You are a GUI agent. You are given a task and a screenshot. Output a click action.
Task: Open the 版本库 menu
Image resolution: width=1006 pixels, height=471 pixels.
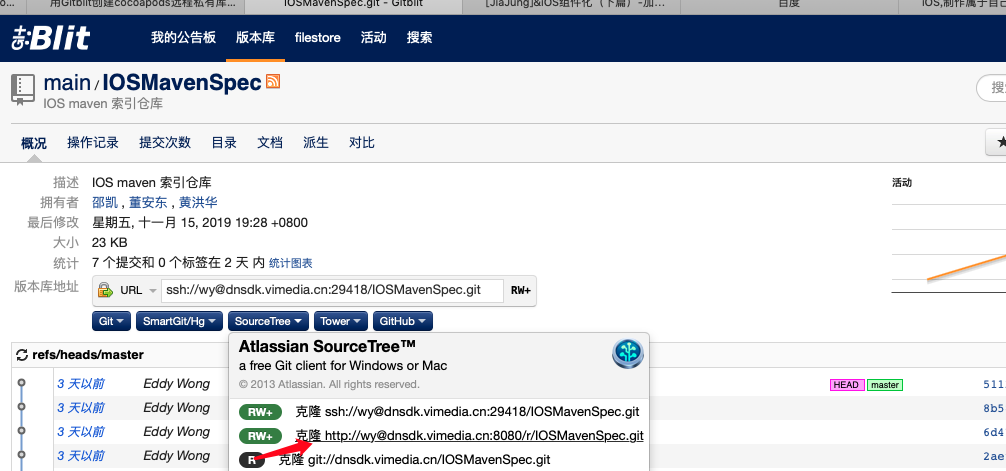[255, 37]
